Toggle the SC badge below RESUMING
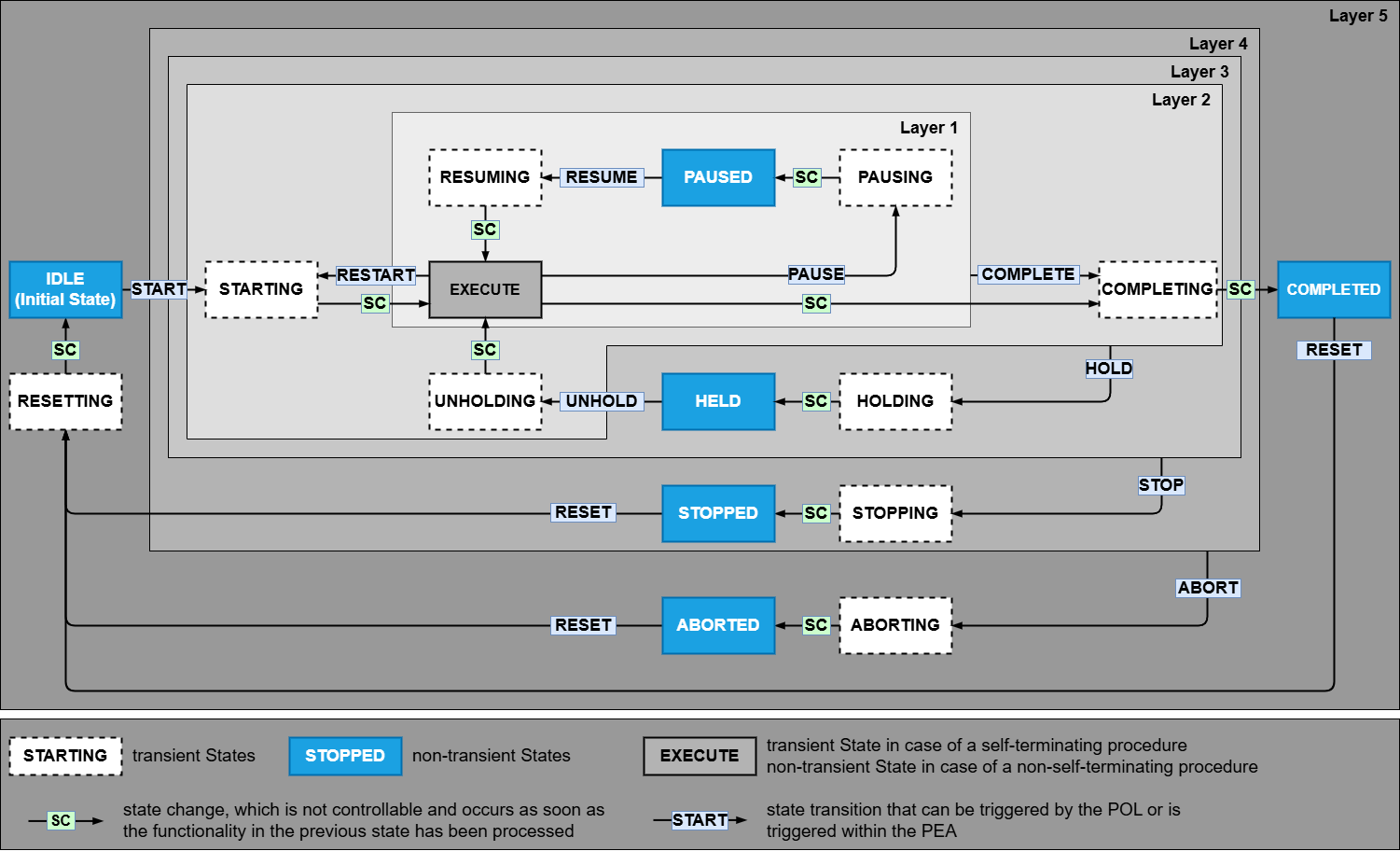The height and width of the screenshot is (851, 1400). click(x=484, y=229)
